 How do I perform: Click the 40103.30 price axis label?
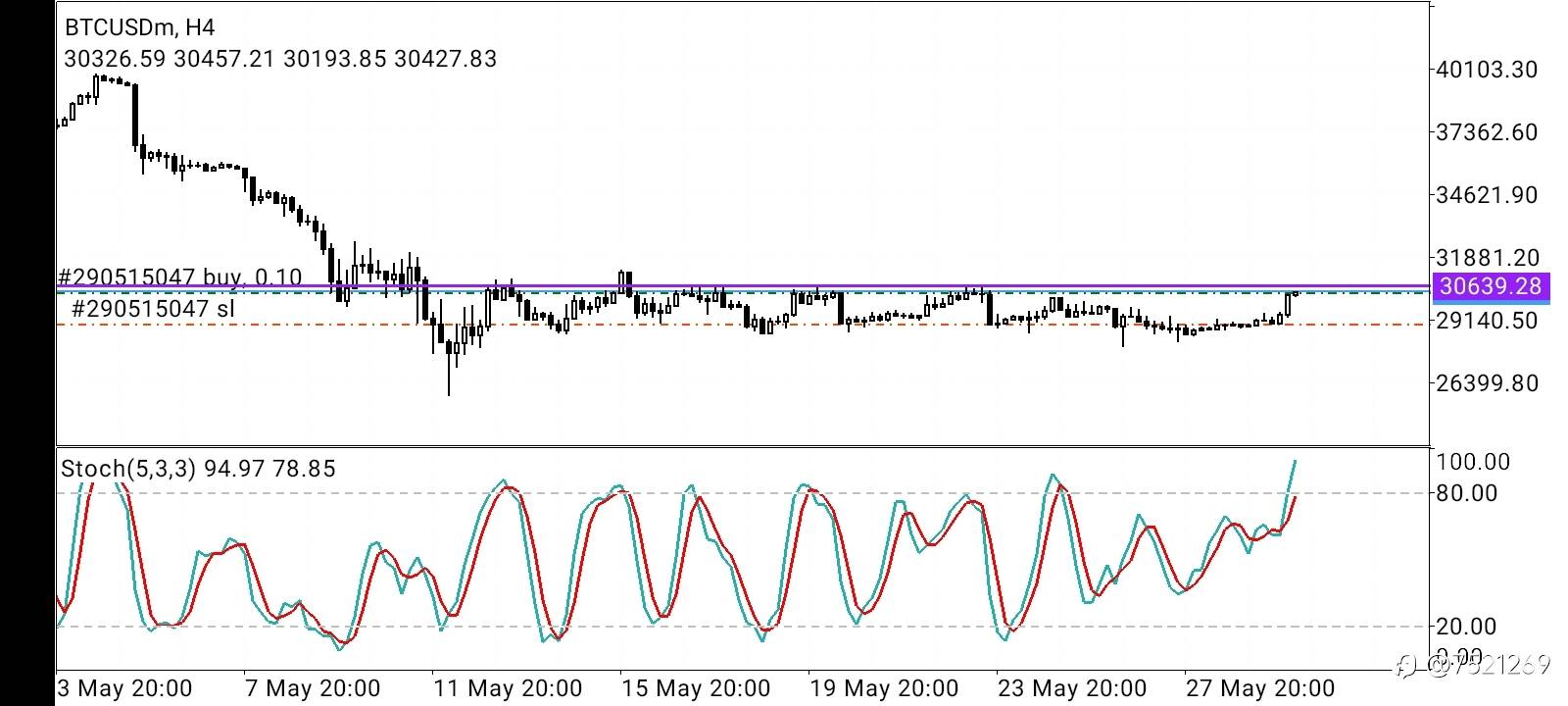1487,70
